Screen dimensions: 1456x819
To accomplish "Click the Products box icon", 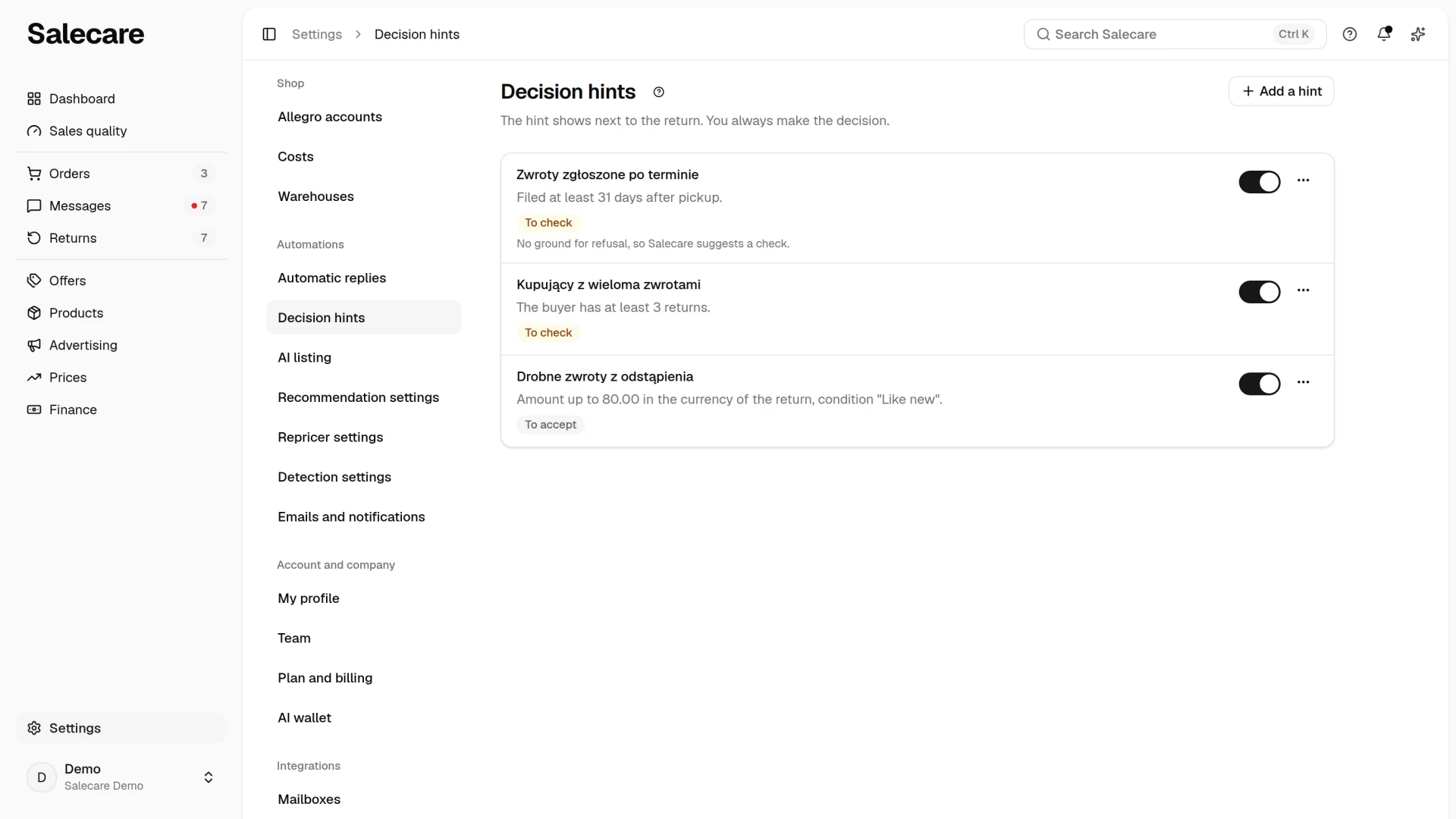I will coord(34,313).
